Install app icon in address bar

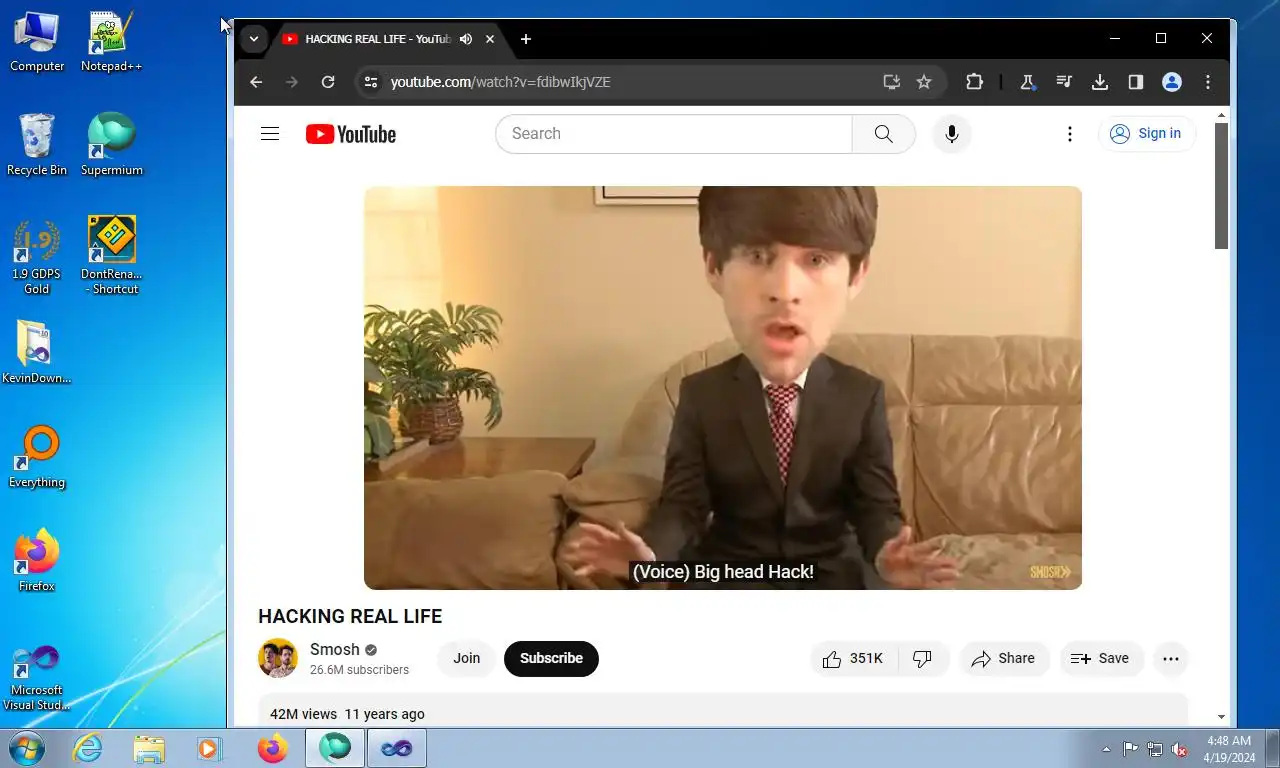(x=891, y=82)
